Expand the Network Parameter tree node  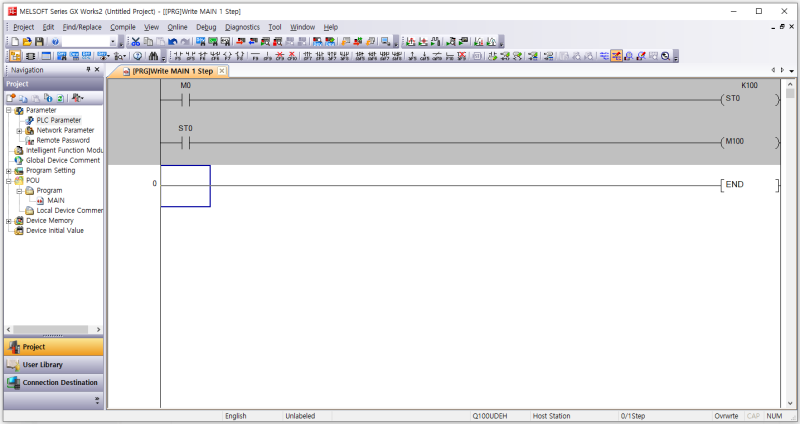click(x=19, y=130)
